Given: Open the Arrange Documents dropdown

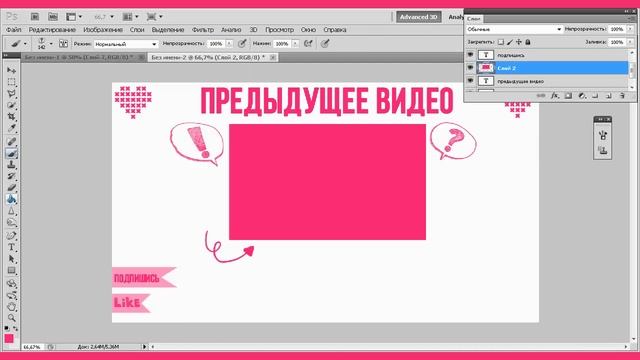Looking at the screenshot, I should click(x=131, y=17).
